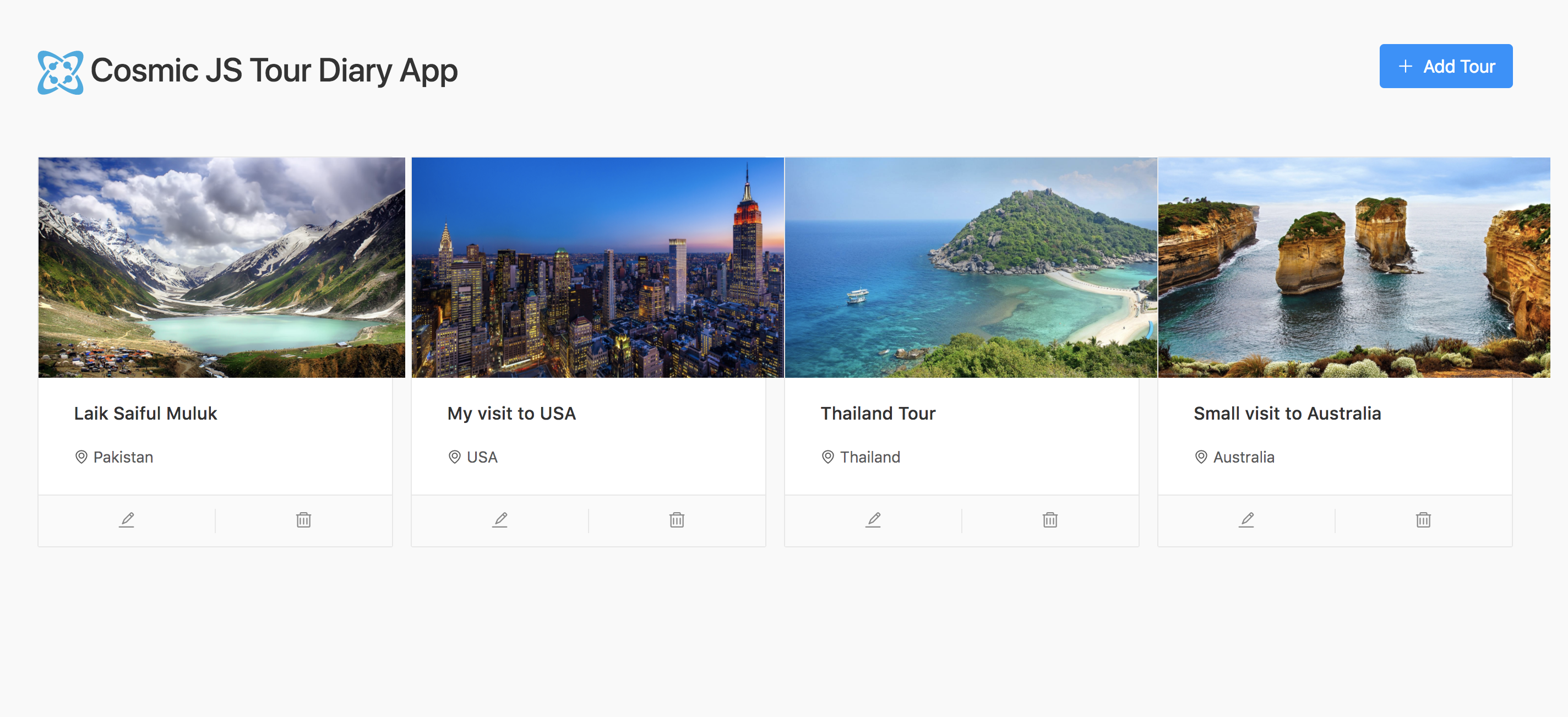Edit the Thailand Tour entry
1568x717 pixels.
point(873,520)
